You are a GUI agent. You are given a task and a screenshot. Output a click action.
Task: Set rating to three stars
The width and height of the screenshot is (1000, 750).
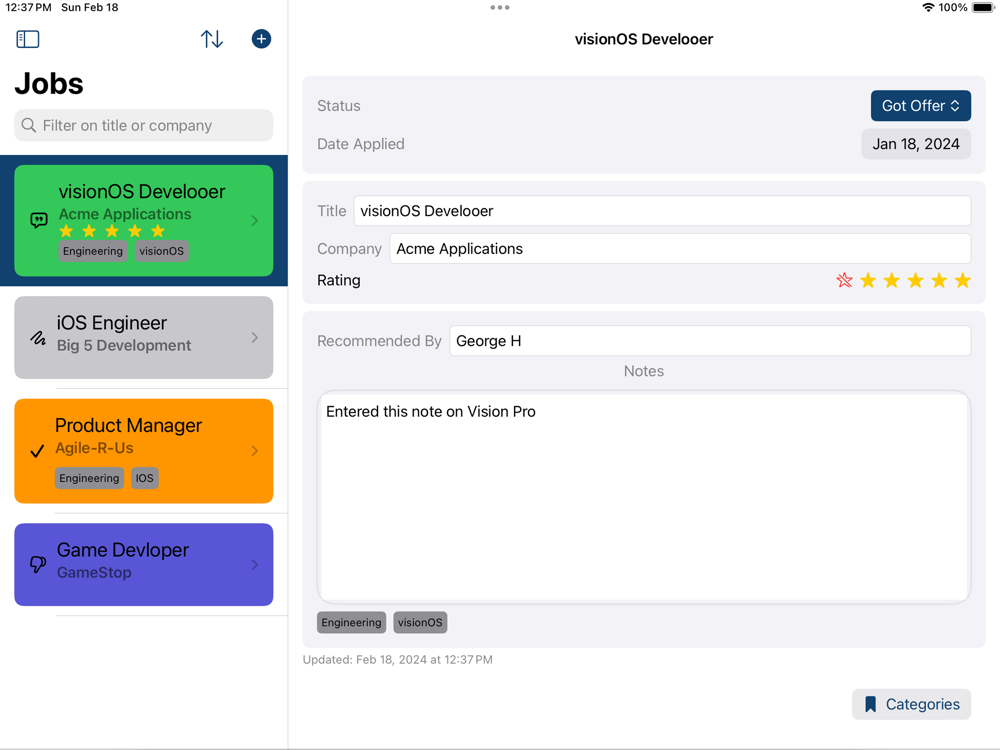(915, 280)
